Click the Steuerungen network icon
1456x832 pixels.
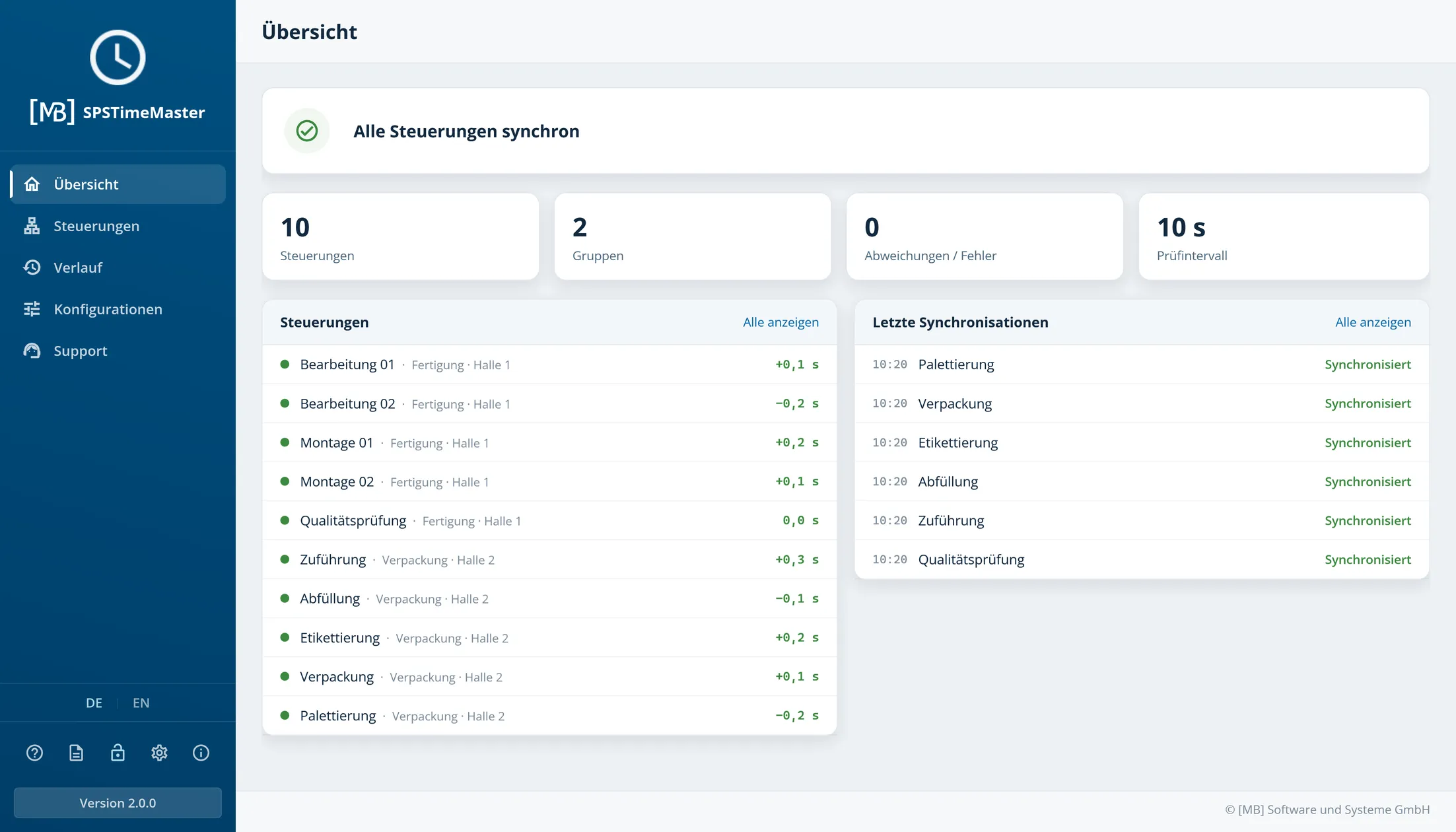click(x=32, y=226)
